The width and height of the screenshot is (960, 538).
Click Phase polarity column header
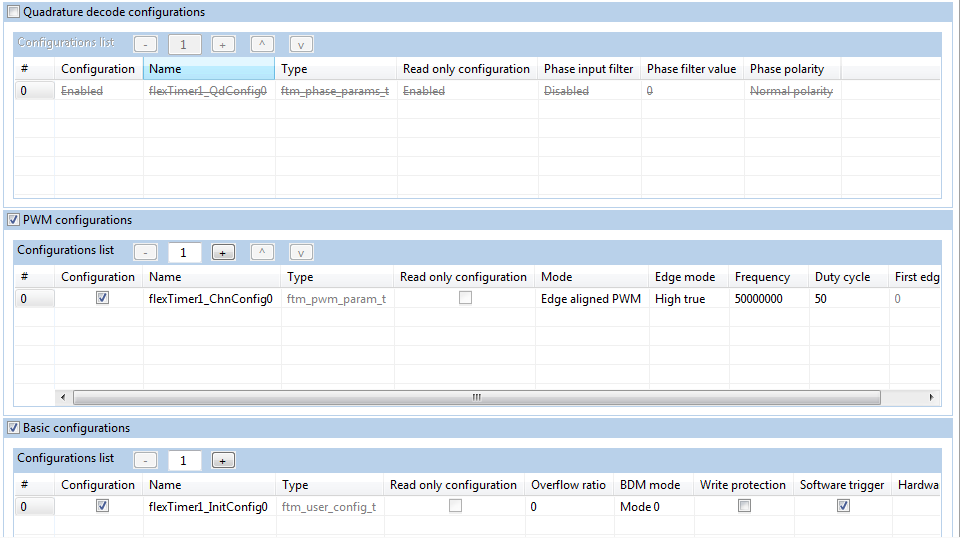pos(792,69)
